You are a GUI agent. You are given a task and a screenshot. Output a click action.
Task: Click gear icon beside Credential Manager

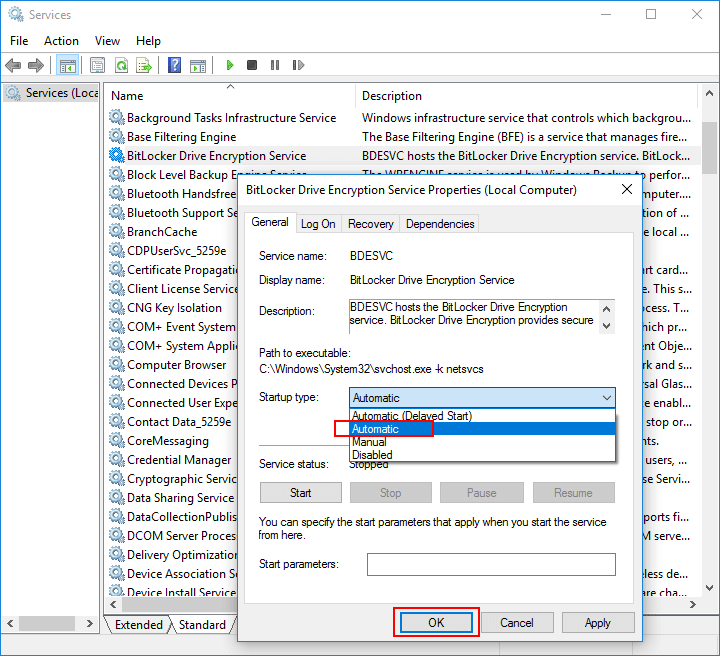tap(117, 460)
